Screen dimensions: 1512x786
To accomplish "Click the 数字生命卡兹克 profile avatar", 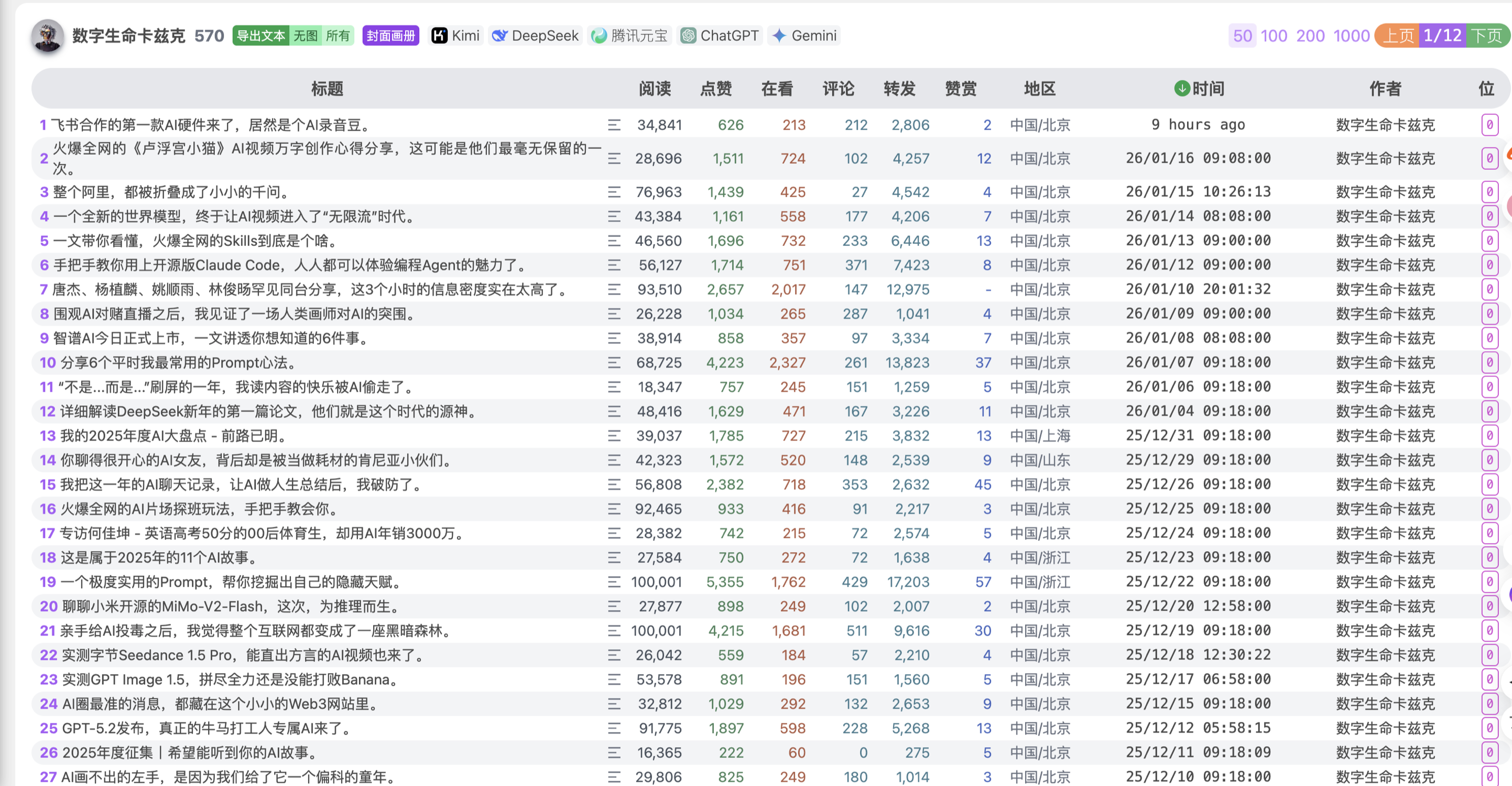I will point(48,36).
